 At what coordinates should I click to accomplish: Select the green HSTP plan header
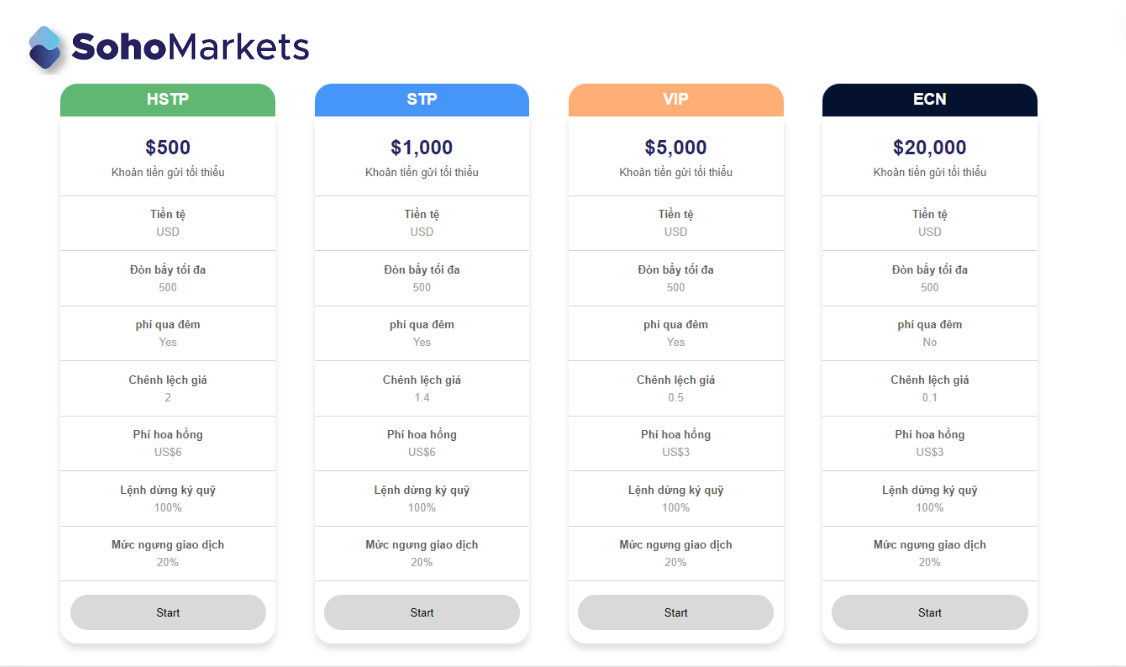(x=168, y=100)
